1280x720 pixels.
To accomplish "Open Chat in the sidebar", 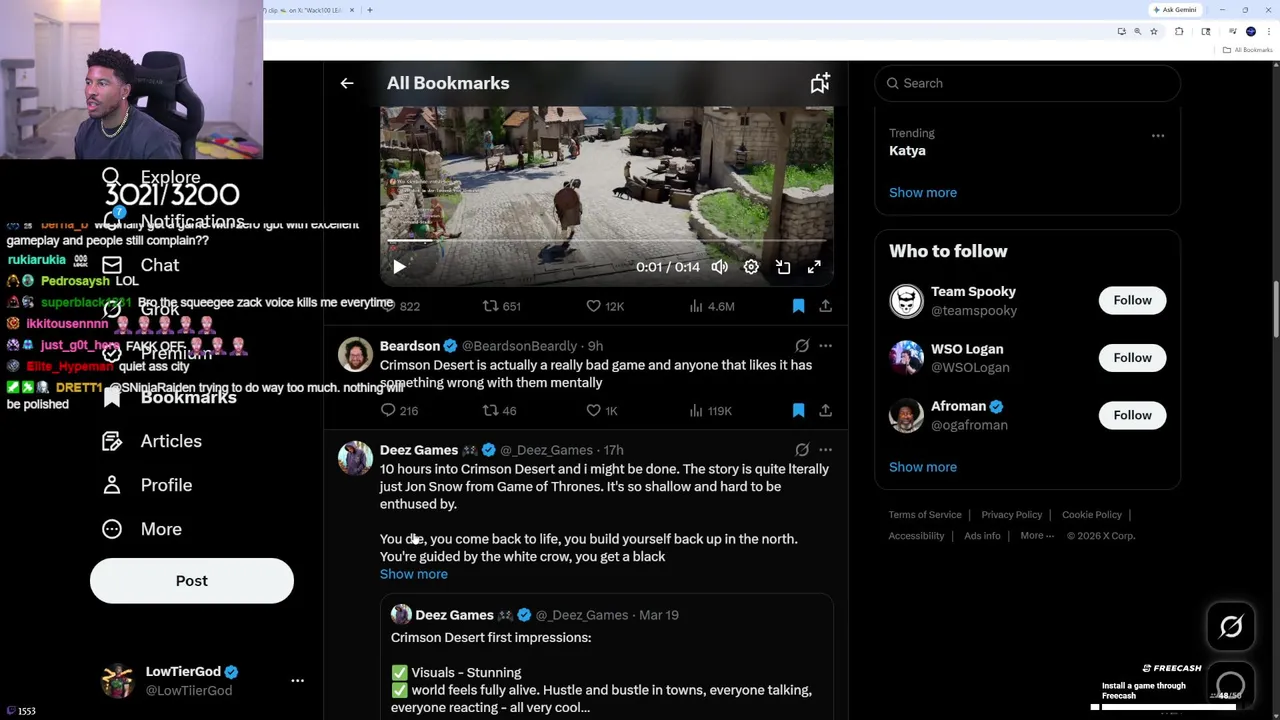I will 141,265.
